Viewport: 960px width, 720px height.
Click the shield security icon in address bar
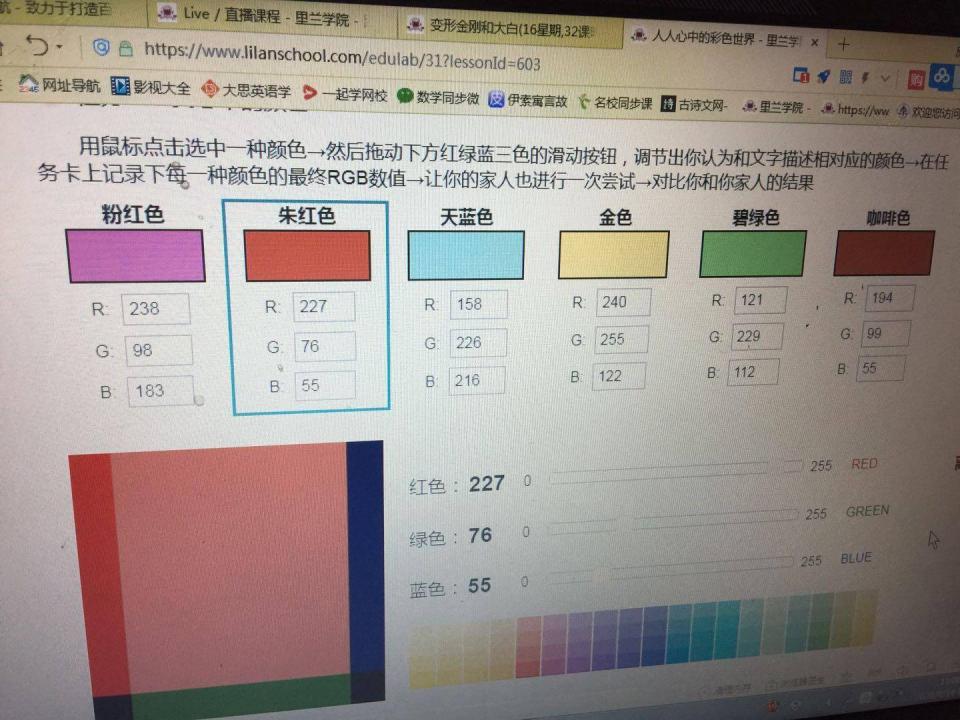101,47
